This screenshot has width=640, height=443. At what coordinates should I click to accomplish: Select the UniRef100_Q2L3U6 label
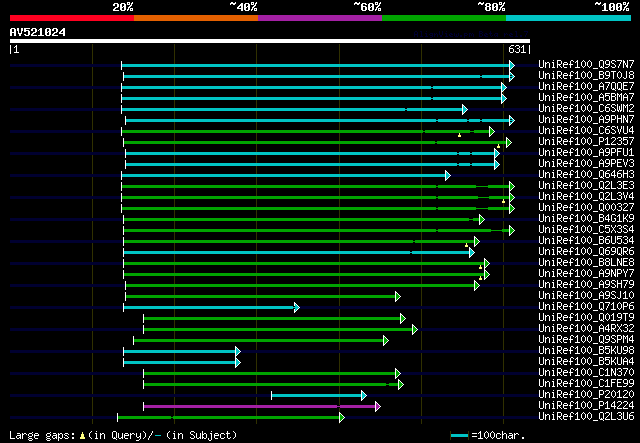coord(586,417)
